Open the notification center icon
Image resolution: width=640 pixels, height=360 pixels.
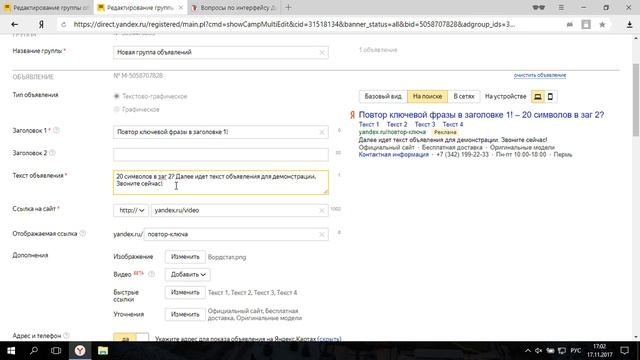pyautogui.click(x=625, y=351)
